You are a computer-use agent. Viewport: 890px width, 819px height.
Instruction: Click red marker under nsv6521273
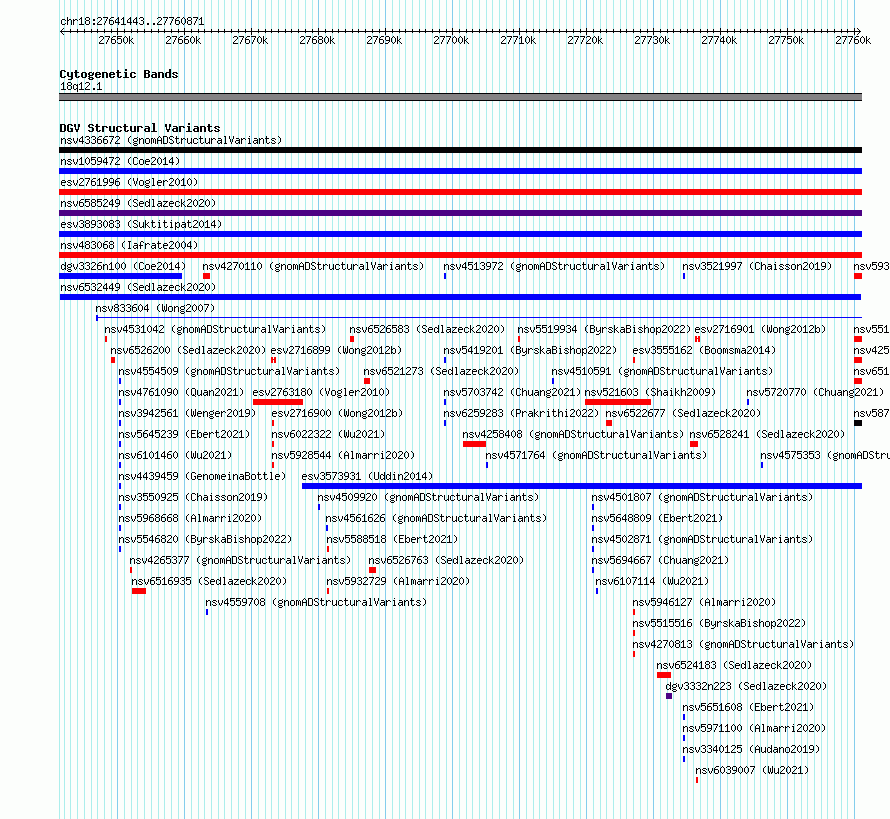click(367, 381)
